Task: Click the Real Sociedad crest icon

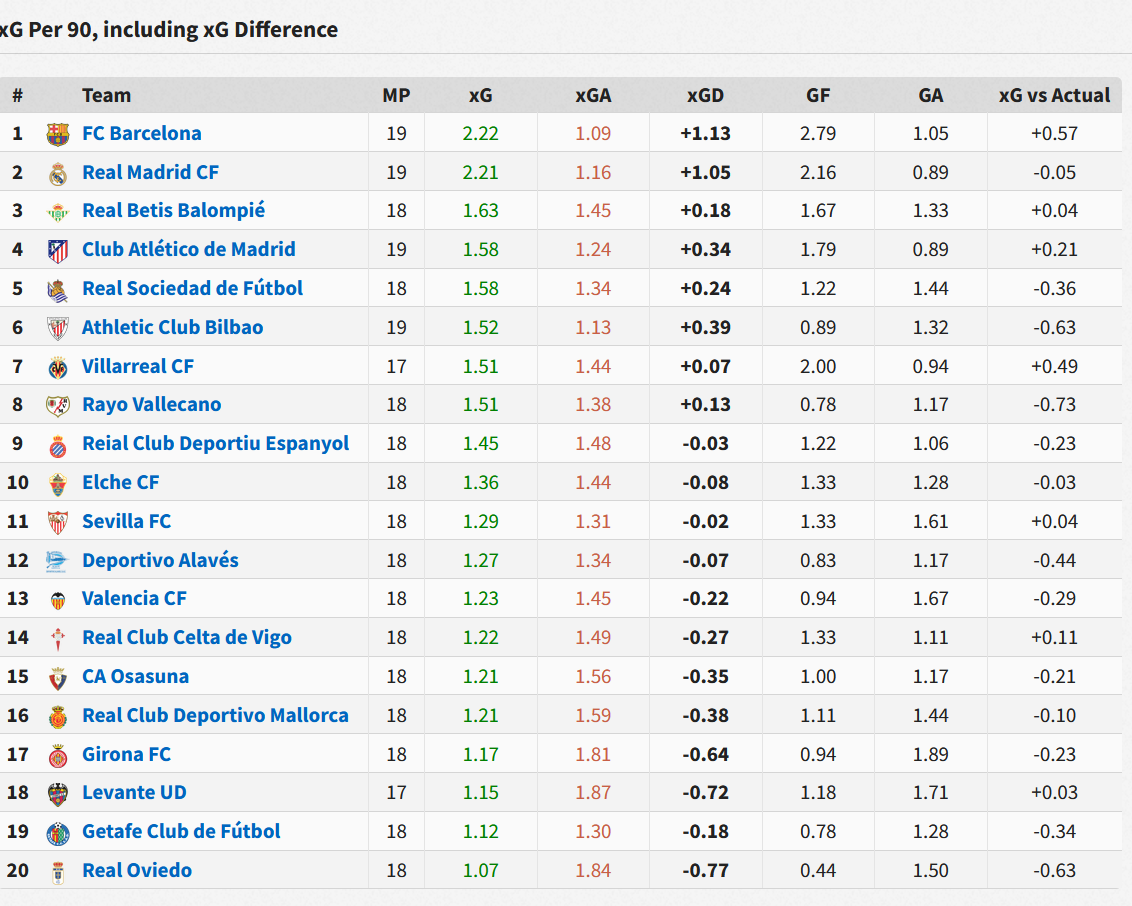Action: [x=58, y=289]
